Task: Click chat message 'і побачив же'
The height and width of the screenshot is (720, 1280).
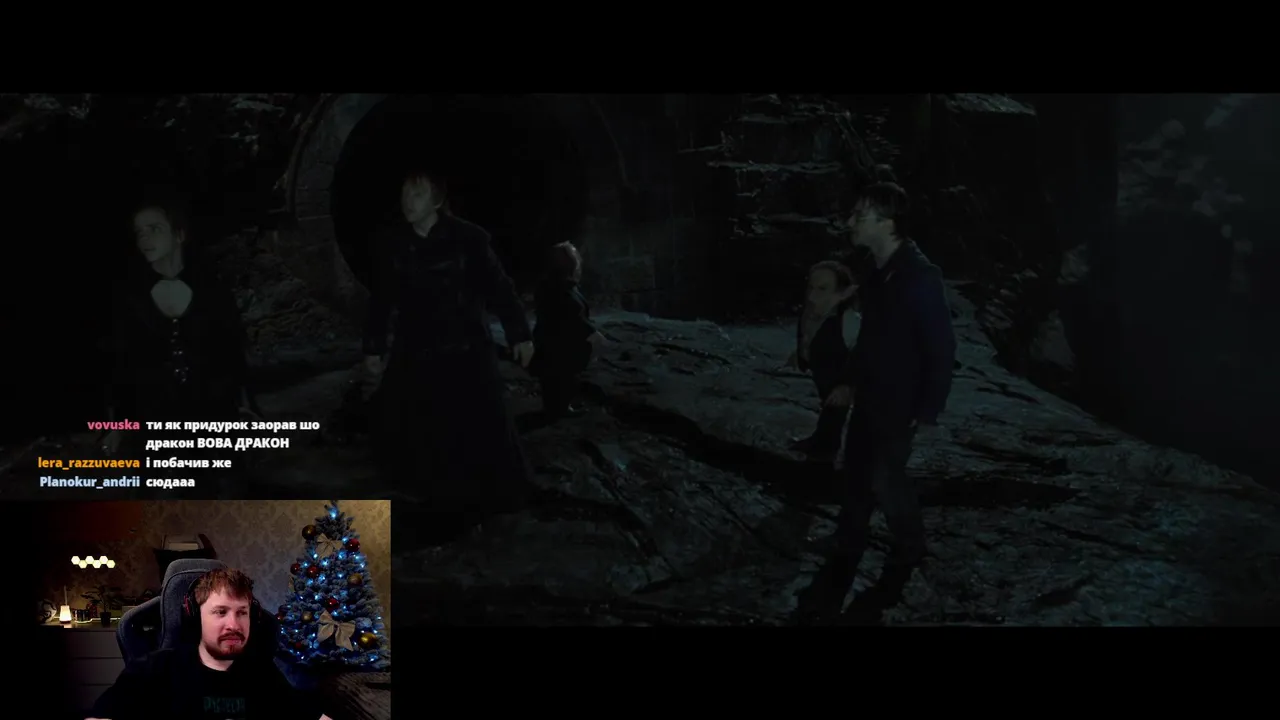Action: pos(188,463)
